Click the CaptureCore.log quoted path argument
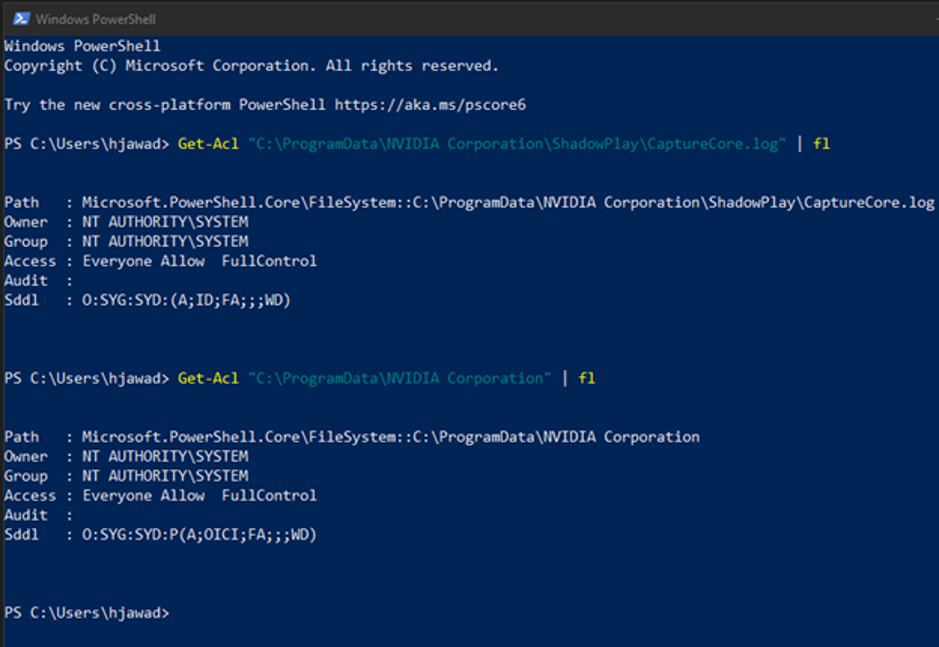 coord(517,144)
